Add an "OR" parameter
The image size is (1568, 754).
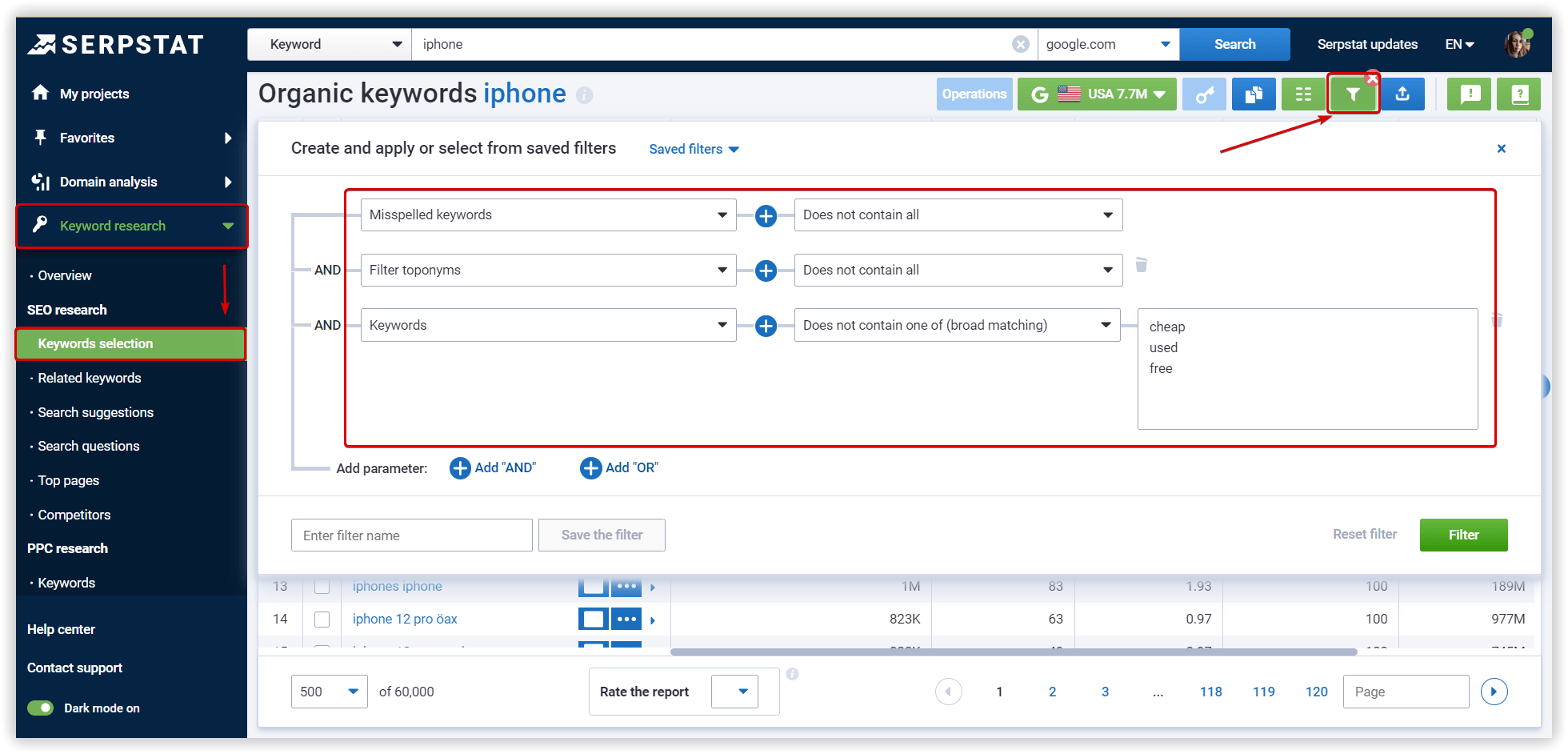[619, 467]
